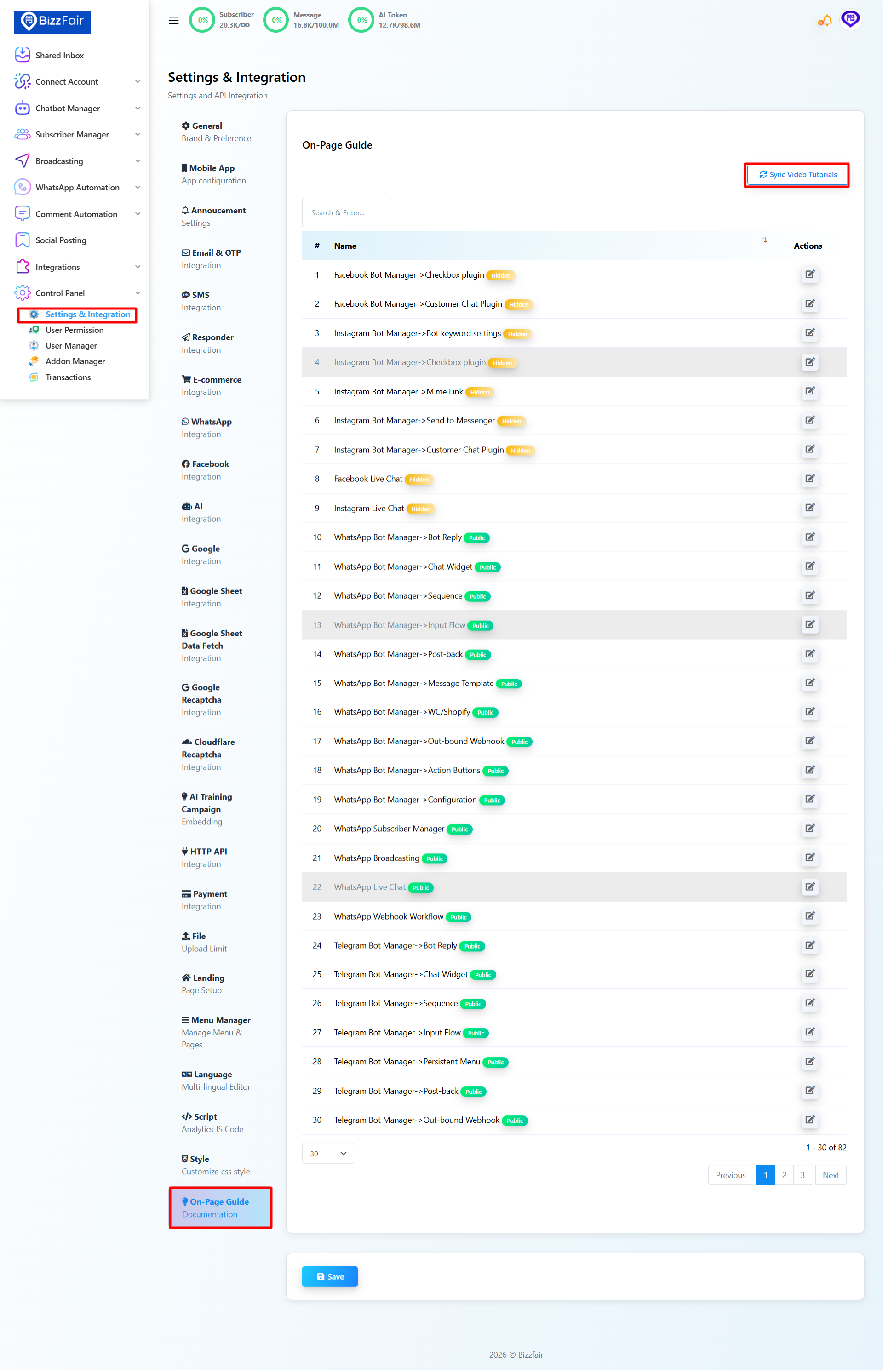Screen dimensions: 883x1372
Task: Click the BizzFair logo
Action: [52, 21]
